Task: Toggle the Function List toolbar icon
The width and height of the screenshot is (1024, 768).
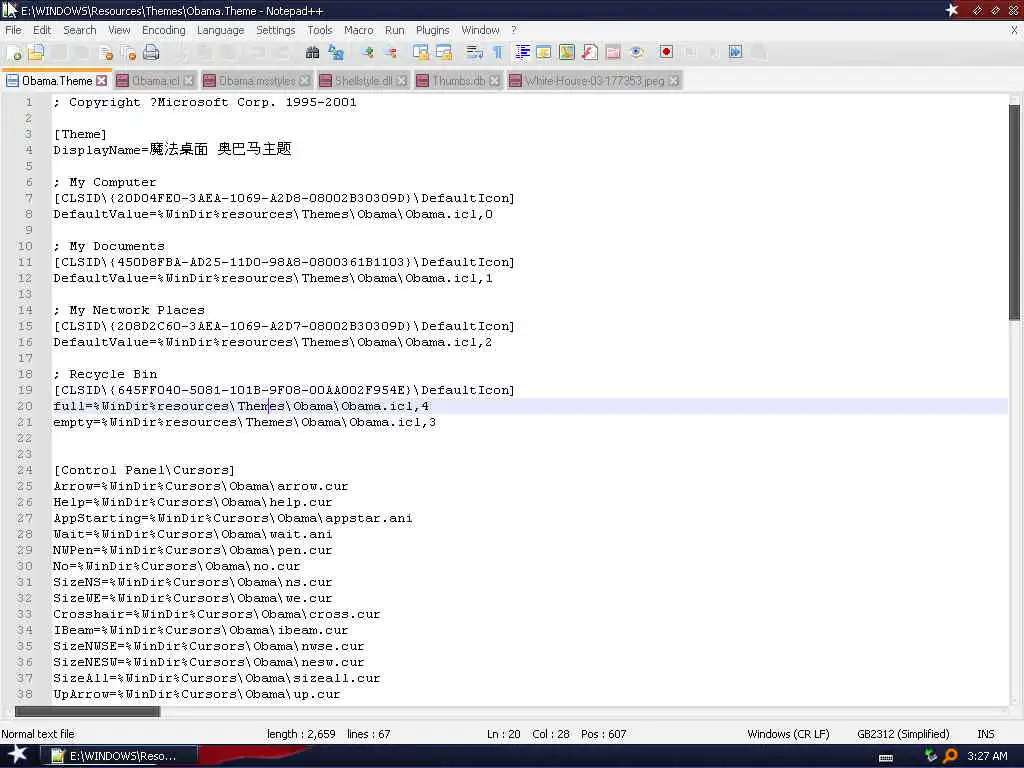Action: (x=590, y=52)
